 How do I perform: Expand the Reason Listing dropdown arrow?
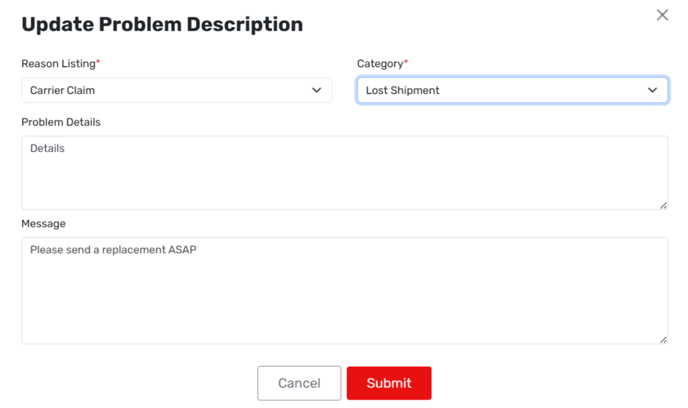click(x=317, y=90)
